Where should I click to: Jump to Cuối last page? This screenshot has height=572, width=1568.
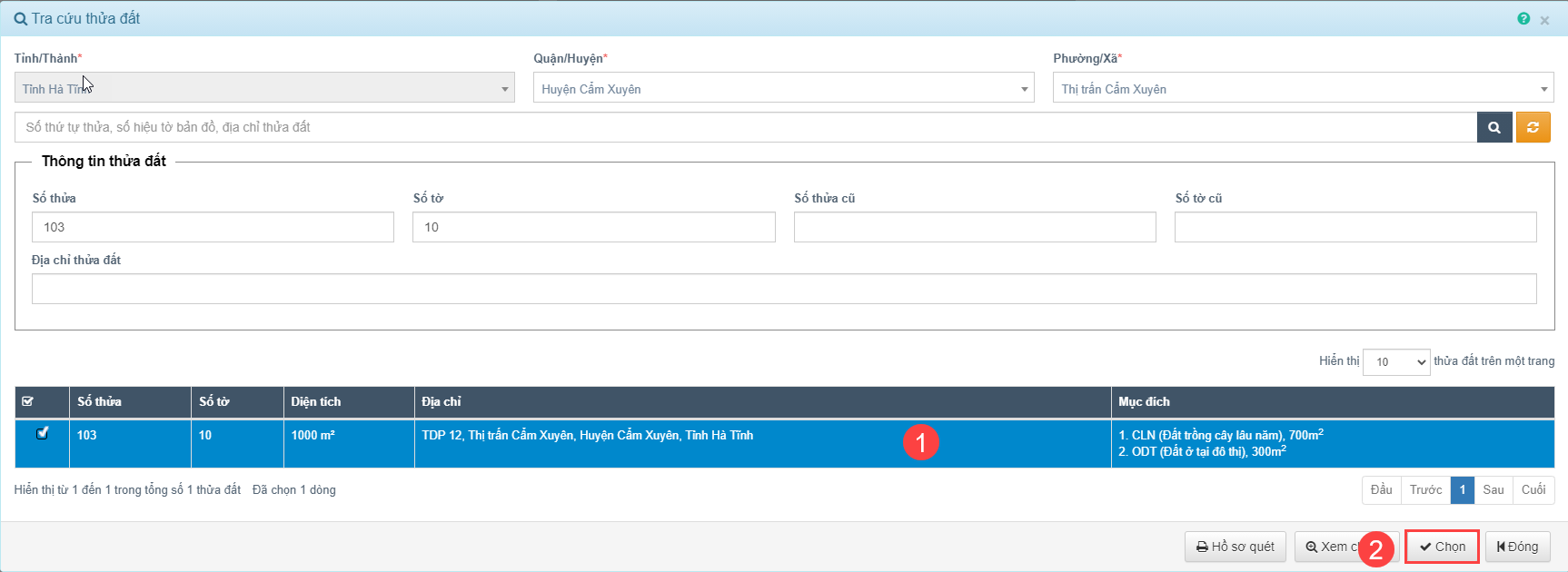1533,490
